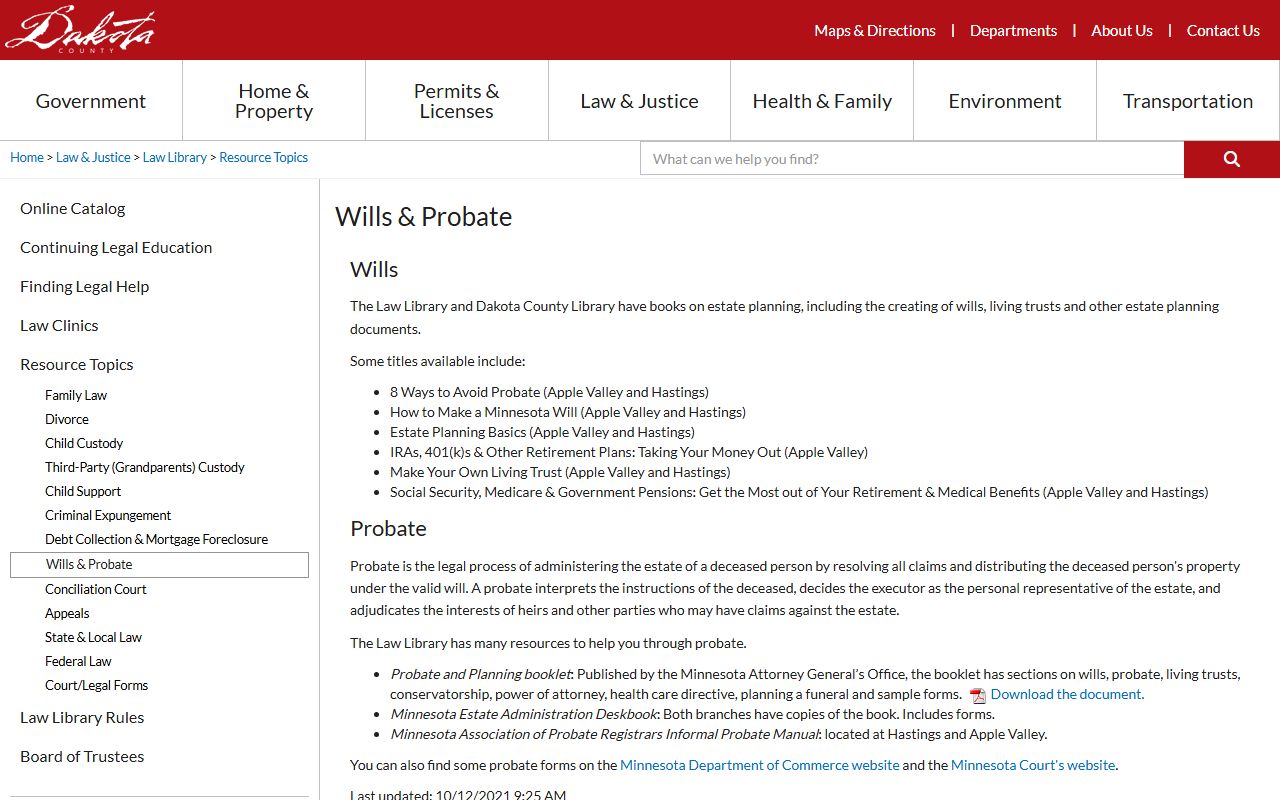Open Home & Property menu
Image resolution: width=1280 pixels, height=800 pixels.
click(274, 101)
